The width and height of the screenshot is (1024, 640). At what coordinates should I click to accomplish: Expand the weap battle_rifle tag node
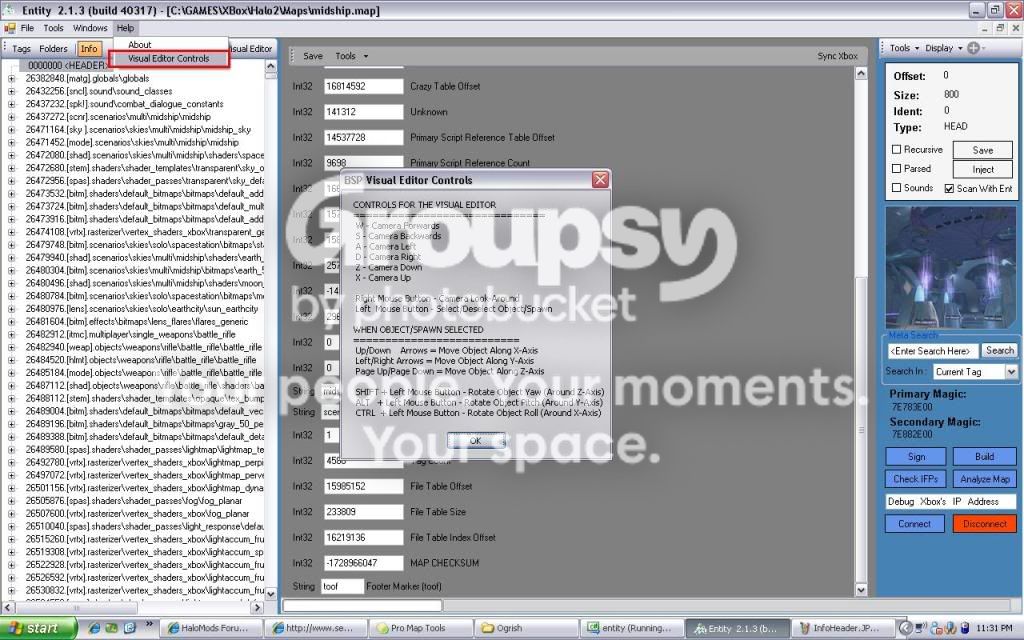point(11,347)
